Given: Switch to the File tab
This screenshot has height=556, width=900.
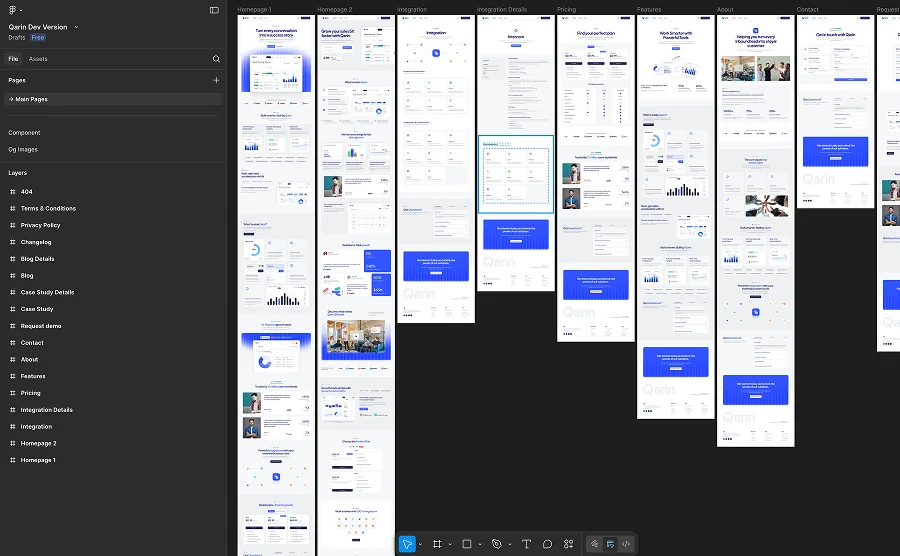Looking at the screenshot, I should click(x=13, y=59).
